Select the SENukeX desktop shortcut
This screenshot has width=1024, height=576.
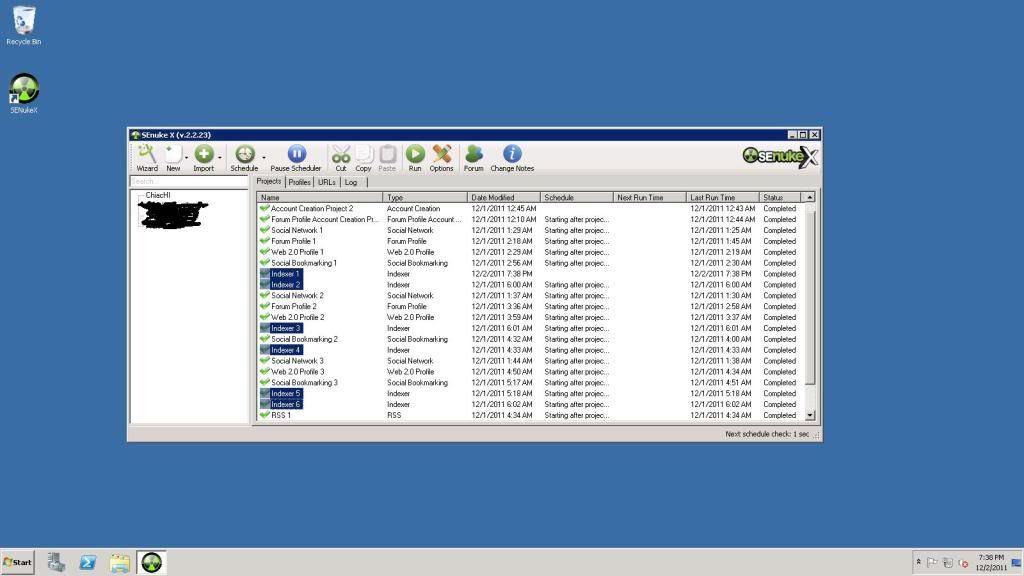coord(24,94)
